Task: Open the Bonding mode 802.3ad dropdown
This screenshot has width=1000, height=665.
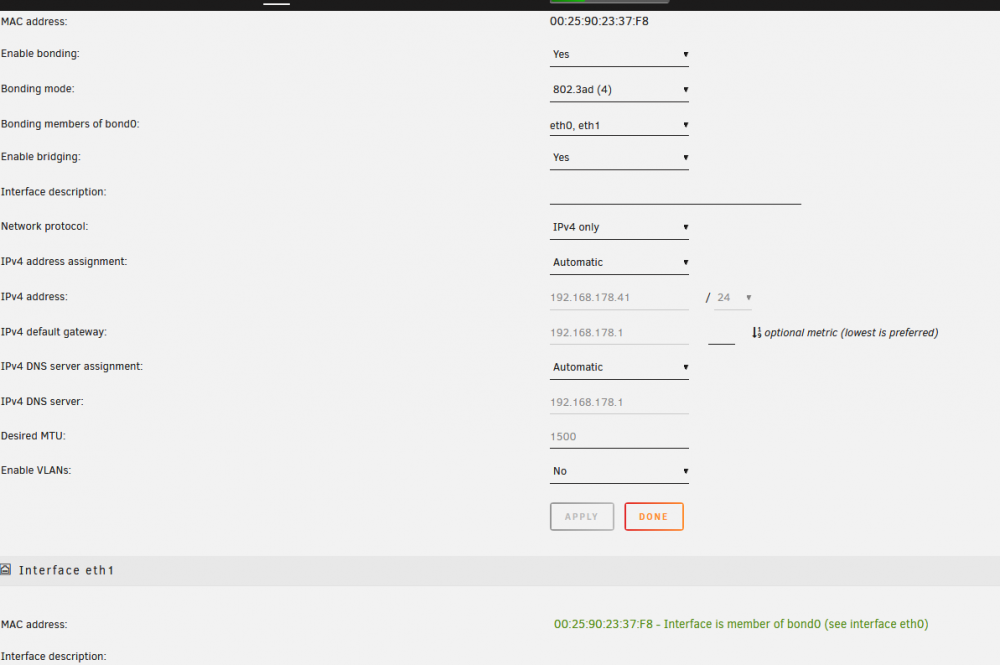Action: click(x=619, y=89)
